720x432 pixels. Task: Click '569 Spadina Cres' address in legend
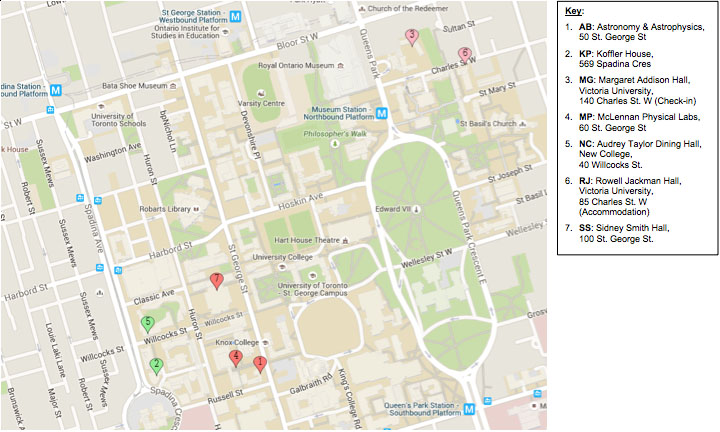pyautogui.click(x=615, y=64)
